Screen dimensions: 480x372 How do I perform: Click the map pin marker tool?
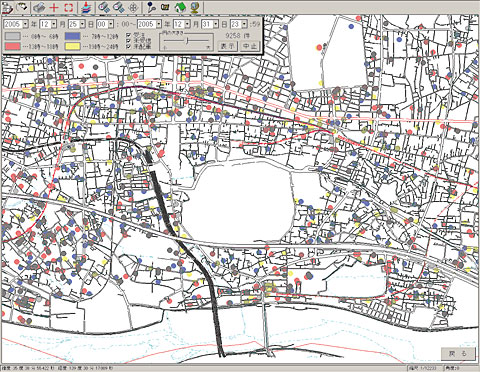click(152, 7)
